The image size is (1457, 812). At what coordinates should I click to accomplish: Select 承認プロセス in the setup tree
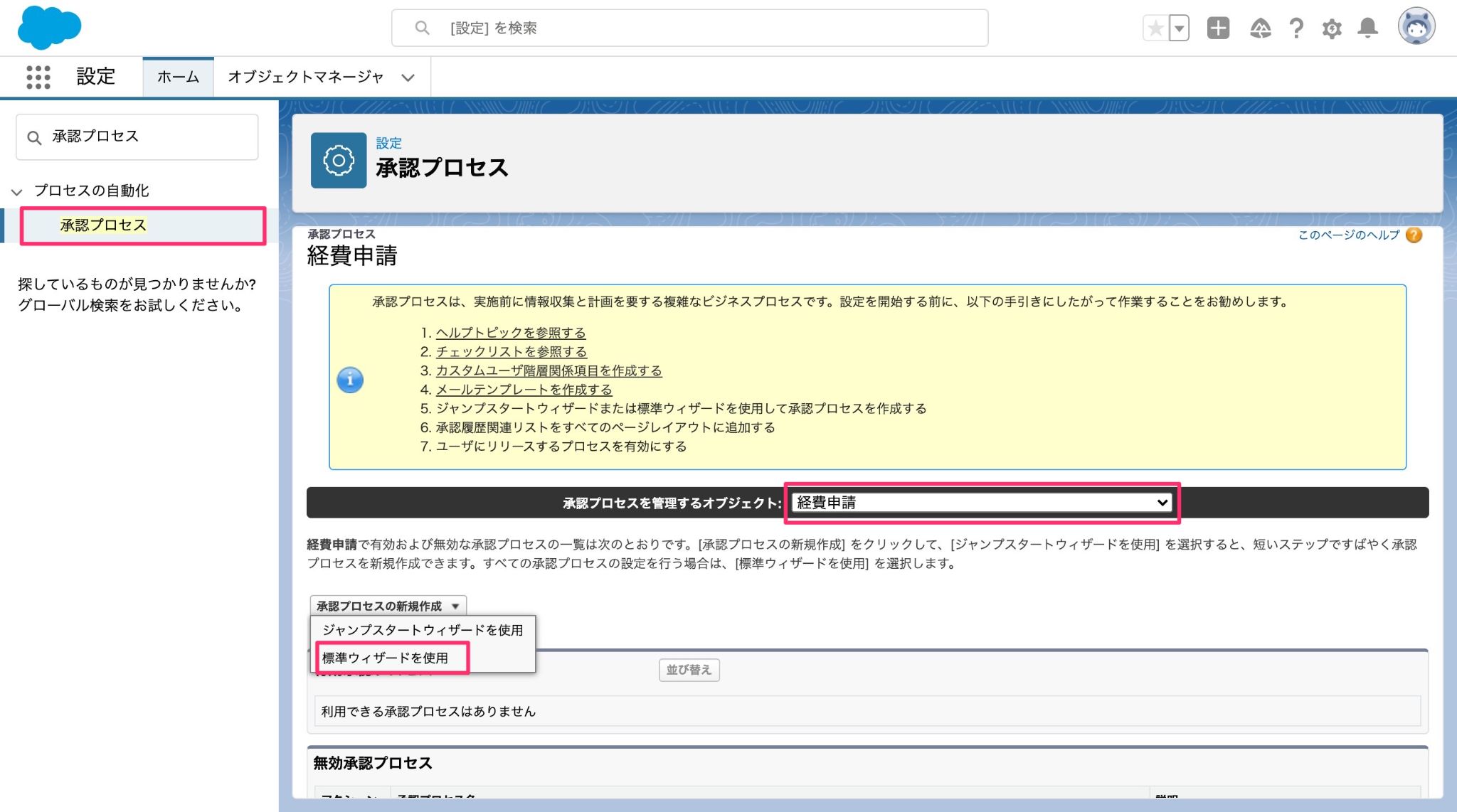click(x=103, y=225)
